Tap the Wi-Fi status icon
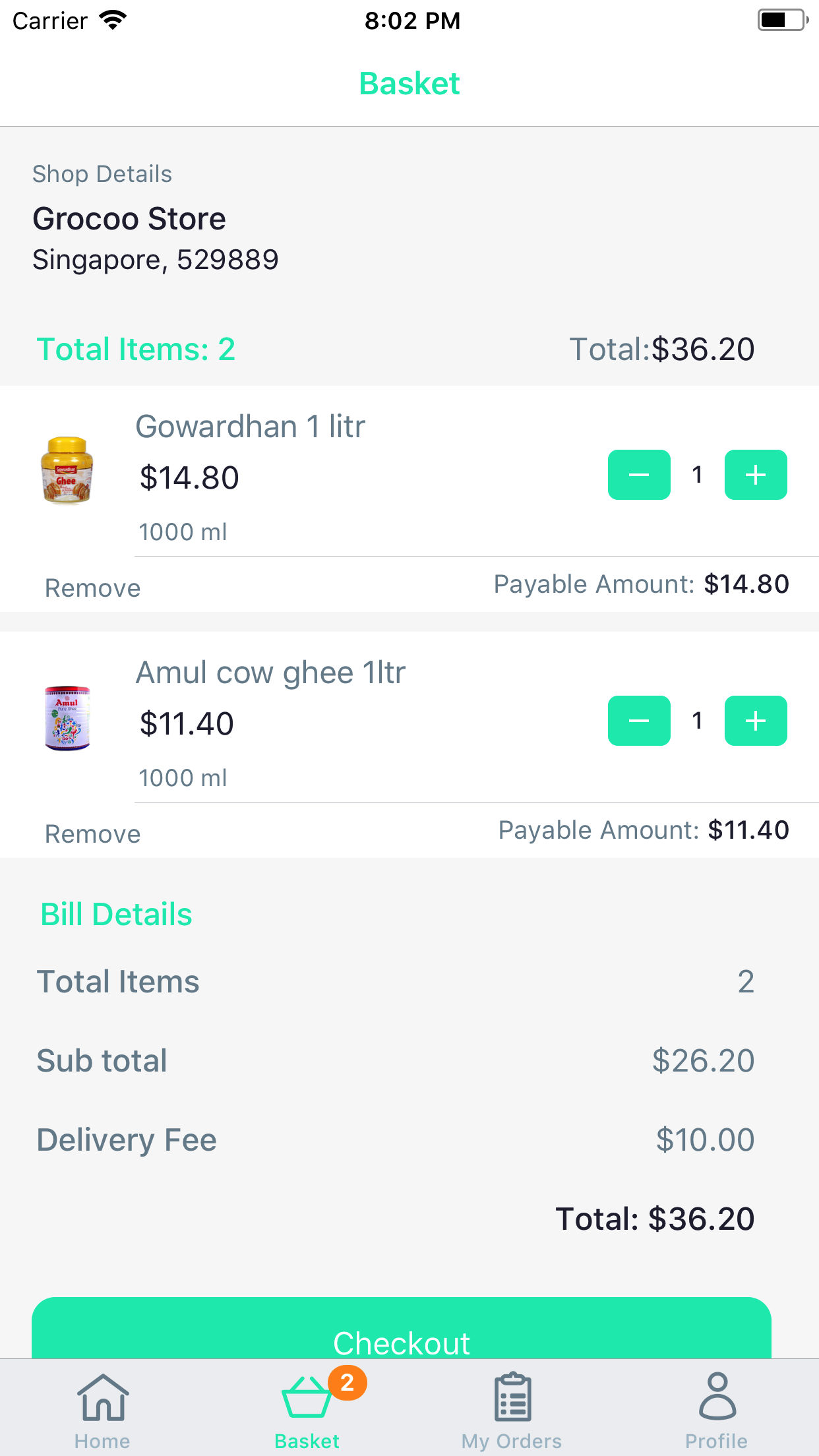 coord(113,21)
